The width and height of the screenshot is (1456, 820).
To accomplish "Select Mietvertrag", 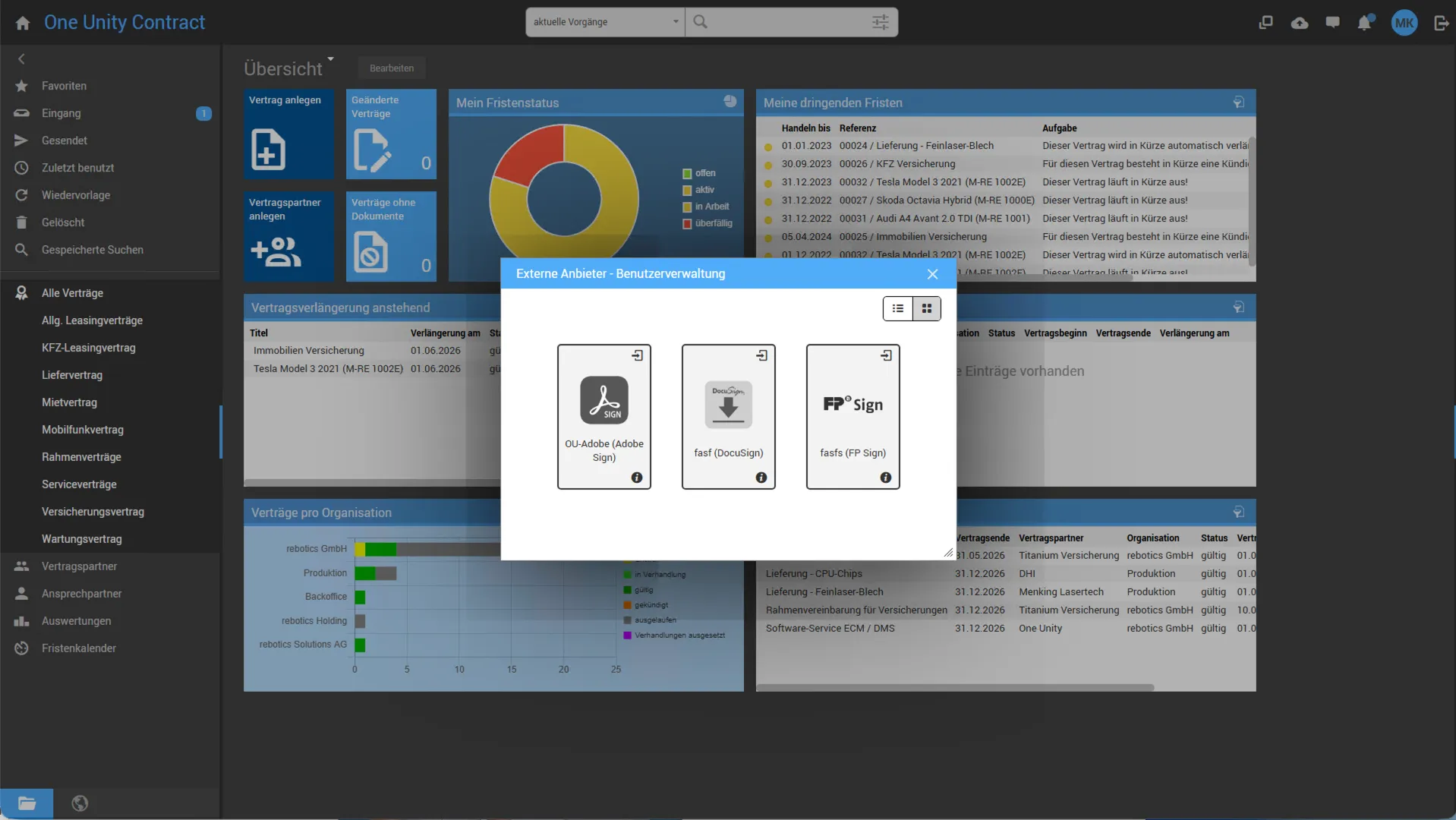I will (110, 402).
